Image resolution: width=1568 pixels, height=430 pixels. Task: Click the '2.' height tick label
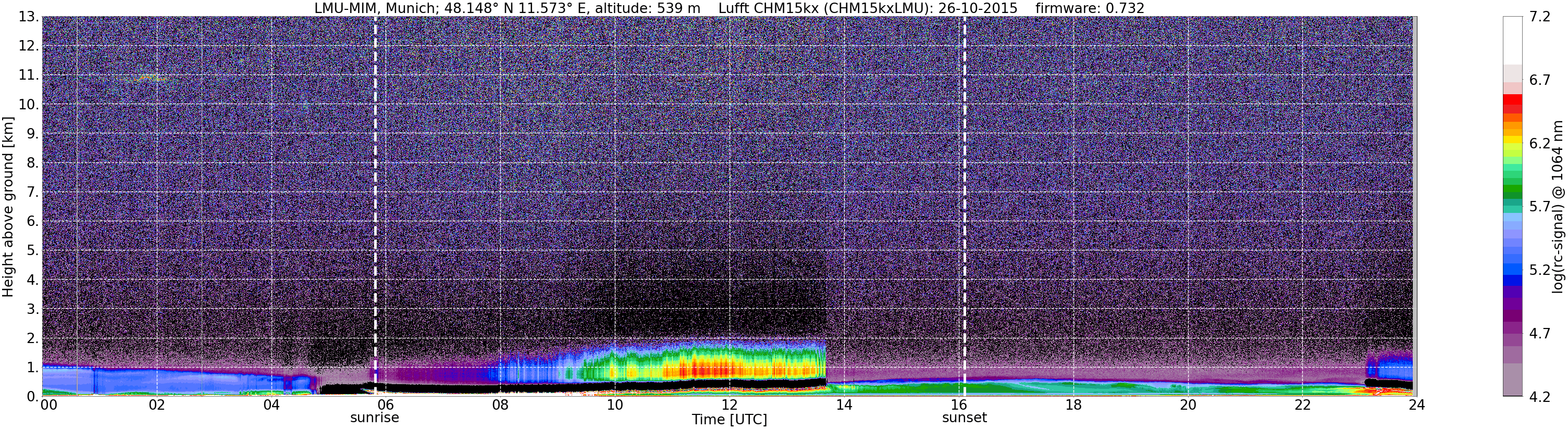pos(33,338)
